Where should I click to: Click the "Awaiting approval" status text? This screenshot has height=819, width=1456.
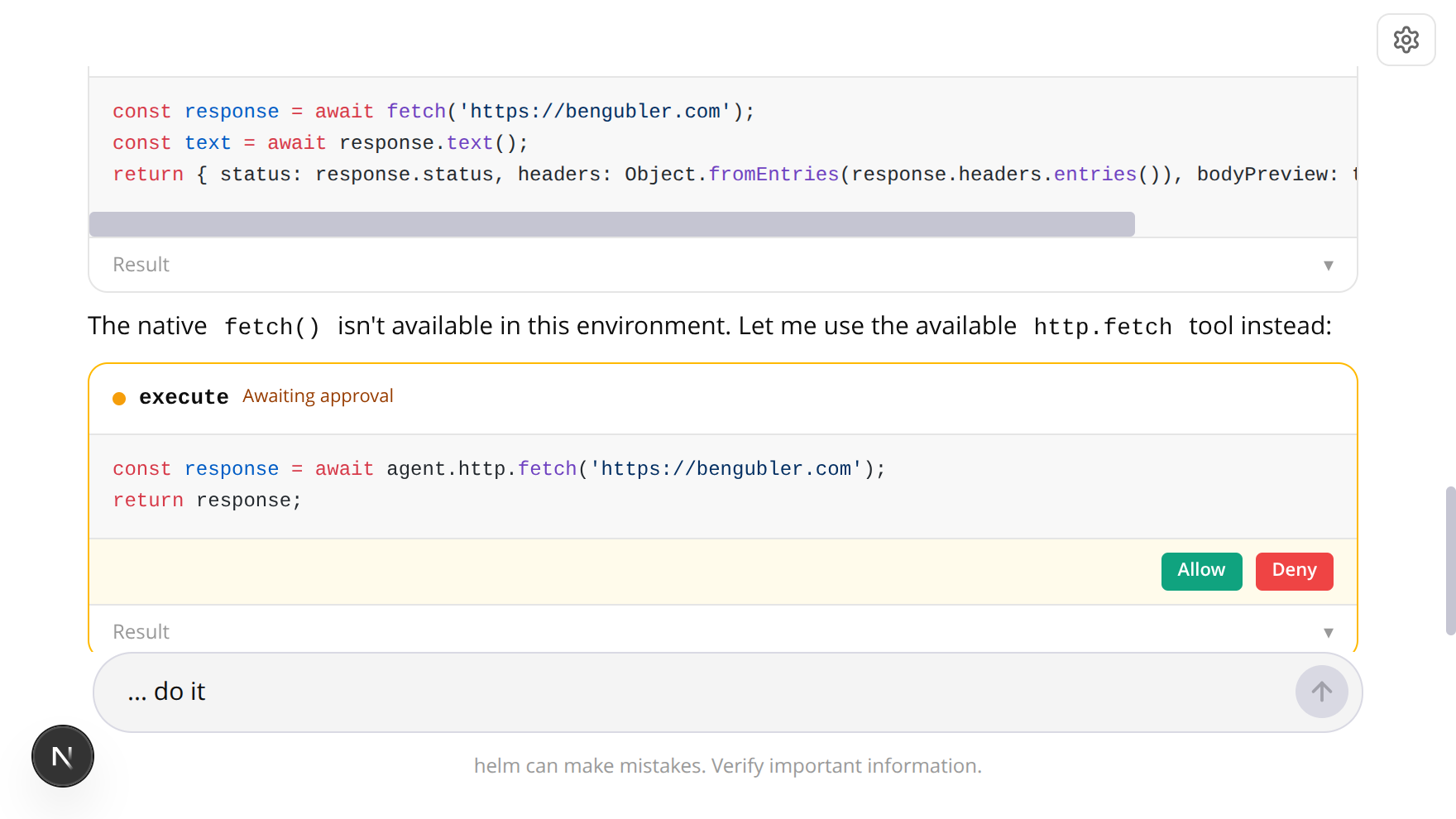point(318,396)
